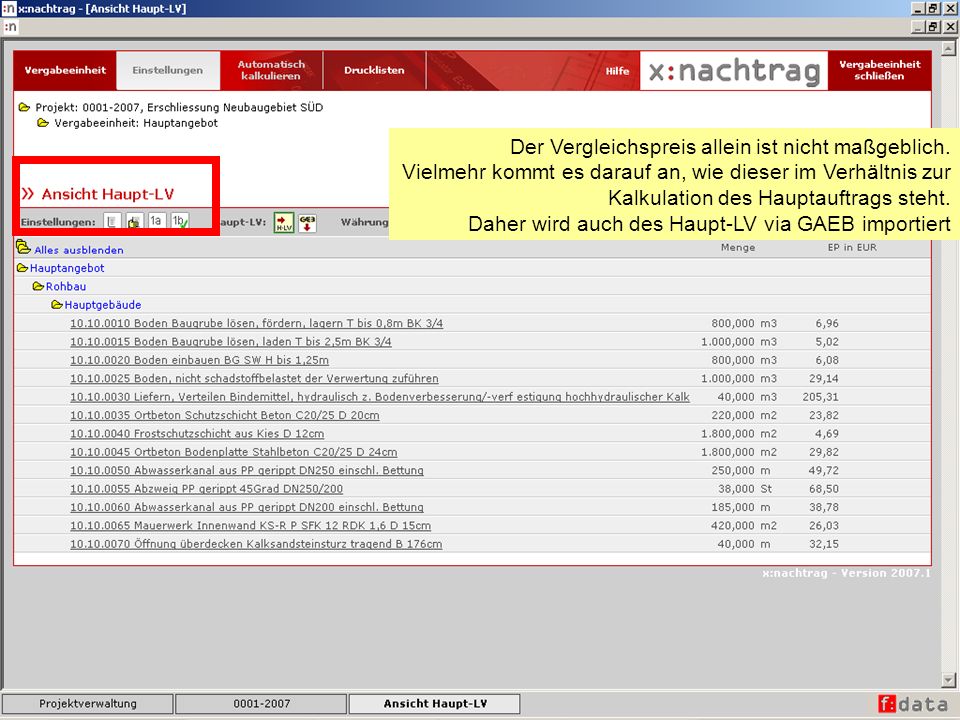This screenshot has height=720, width=960.
Task: Open position 10.10.0055 Abzweig PP gerippt
Action: click(206, 489)
